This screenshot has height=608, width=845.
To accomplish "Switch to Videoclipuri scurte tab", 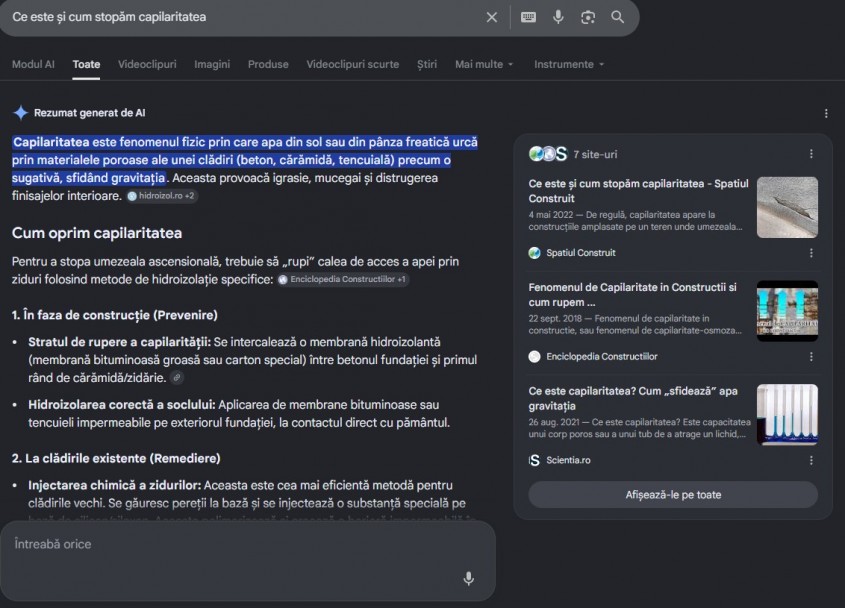I will coord(352,64).
